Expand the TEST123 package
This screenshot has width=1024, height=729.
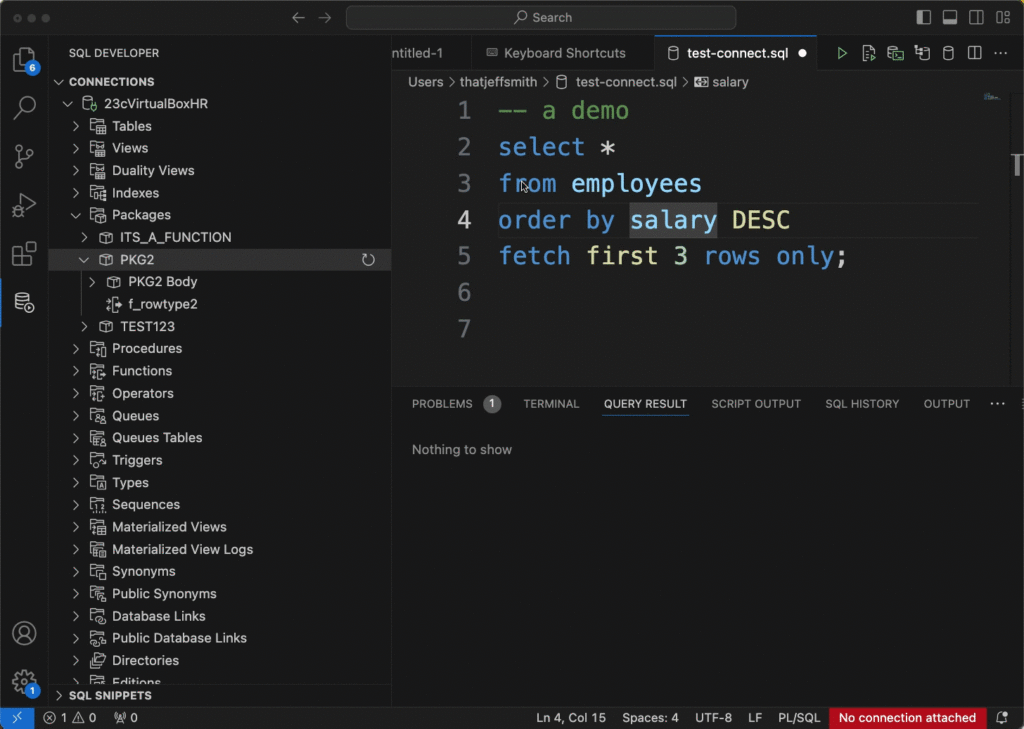(x=84, y=327)
